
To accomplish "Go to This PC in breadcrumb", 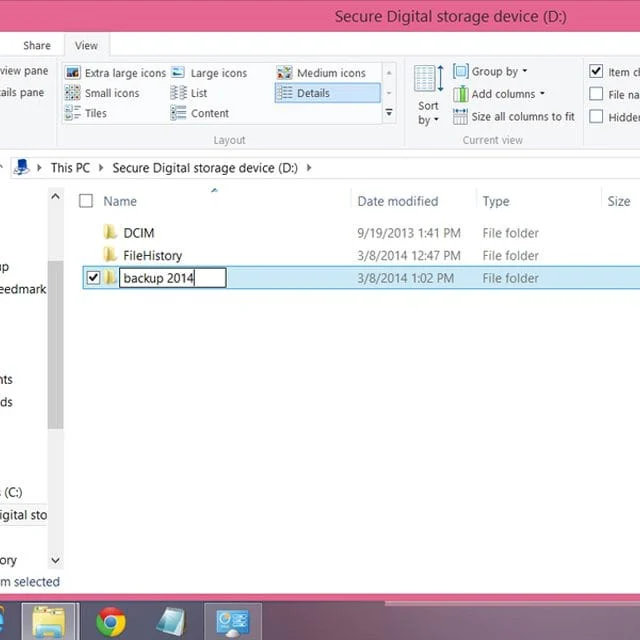I will [x=70, y=168].
